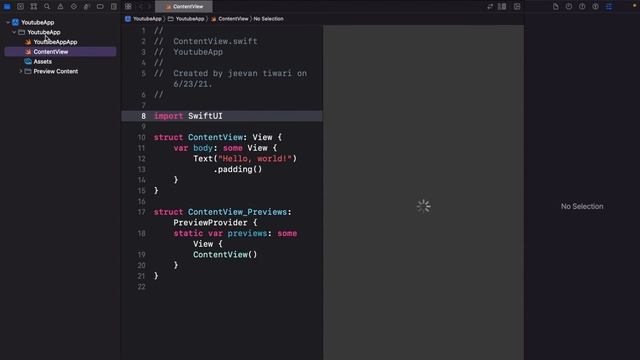Click the .padding() modifier
Image resolution: width=640 pixels, height=360 pixels.
tap(238, 169)
